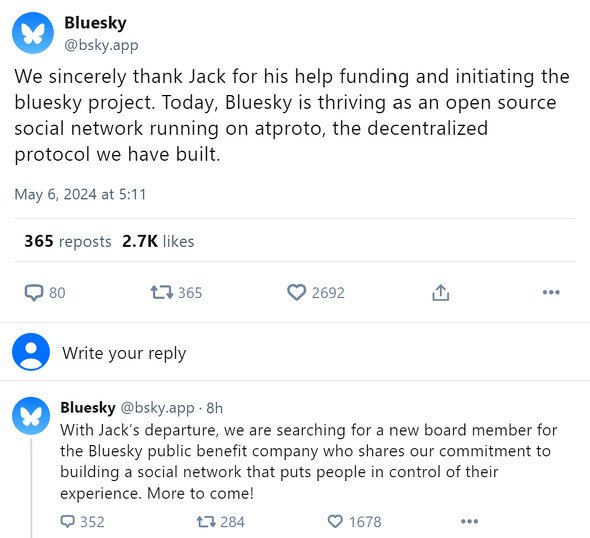Open Bluesky butterfly avatar at top

click(33, 33)
